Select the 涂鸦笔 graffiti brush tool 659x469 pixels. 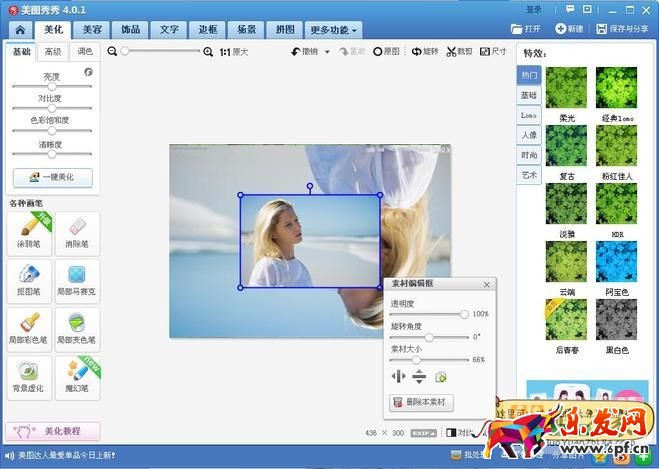coord(28,232)
